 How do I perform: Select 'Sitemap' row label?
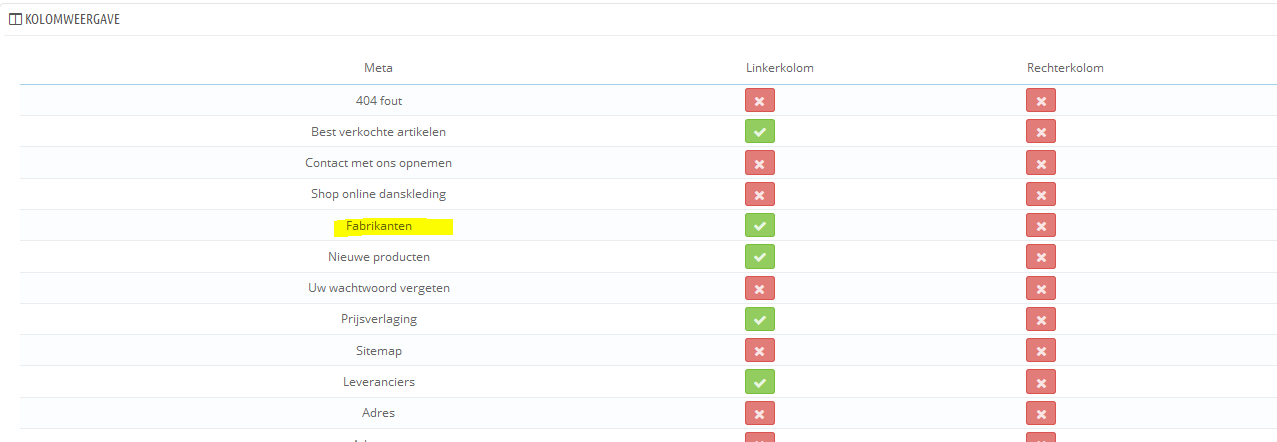379,351
